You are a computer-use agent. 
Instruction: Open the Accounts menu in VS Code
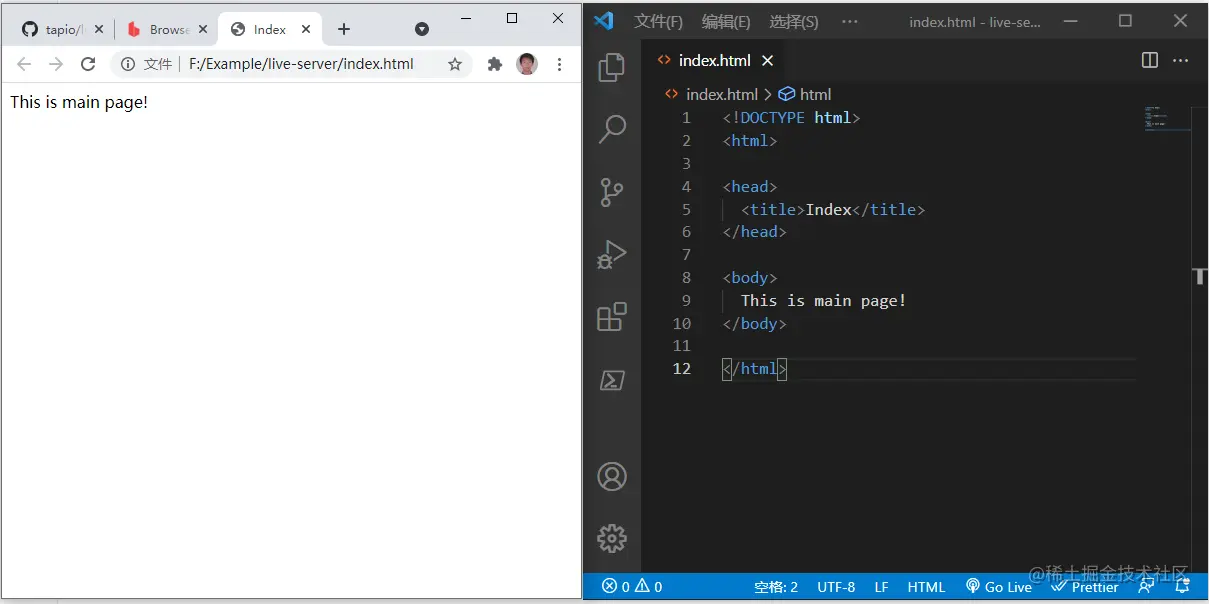(611, 476)
